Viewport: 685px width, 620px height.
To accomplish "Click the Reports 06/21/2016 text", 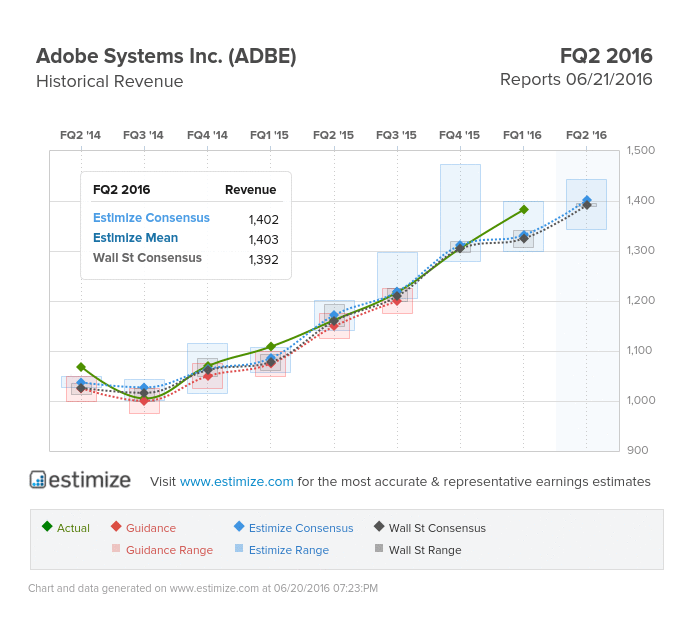I will (576, 80).
